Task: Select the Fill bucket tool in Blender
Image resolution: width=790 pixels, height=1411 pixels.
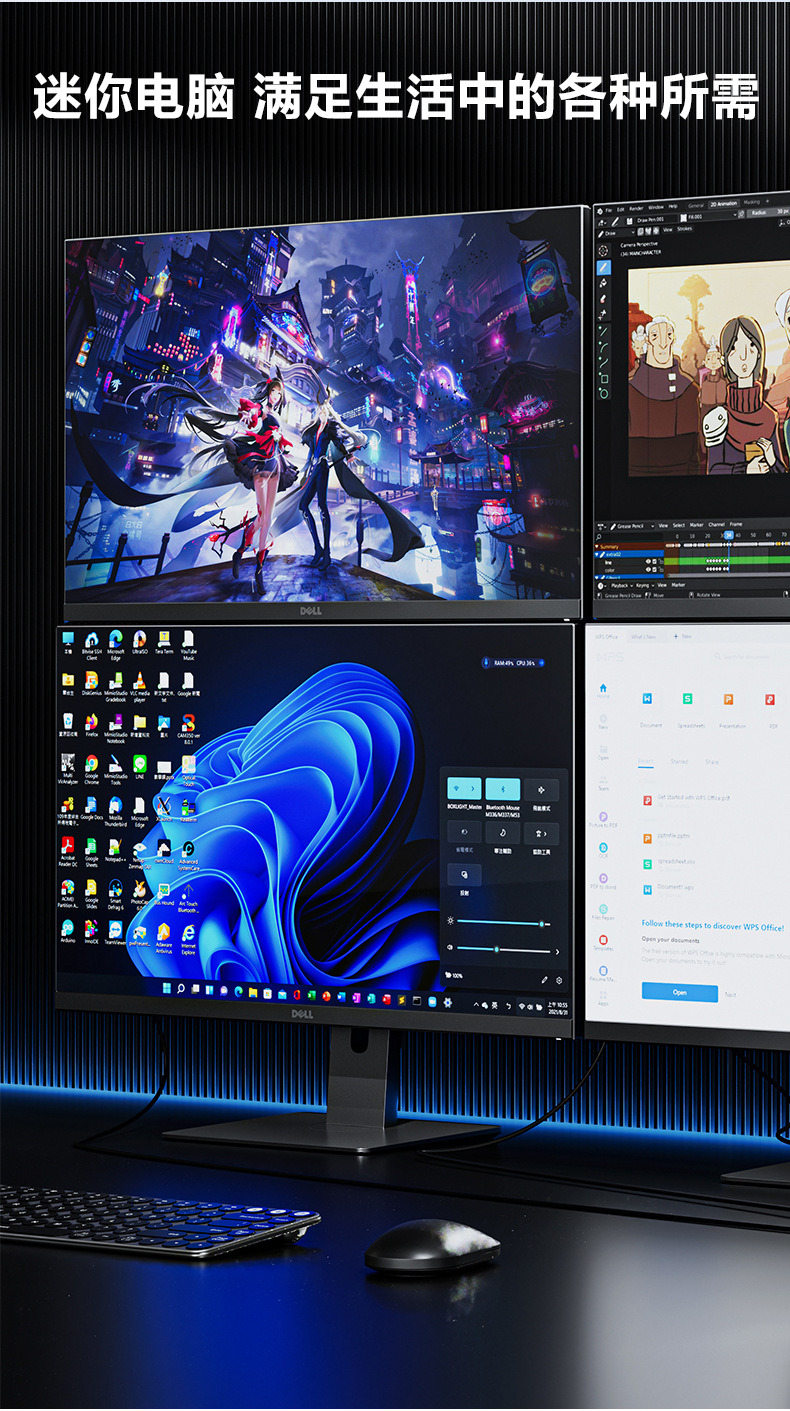Action: (604, 283)
